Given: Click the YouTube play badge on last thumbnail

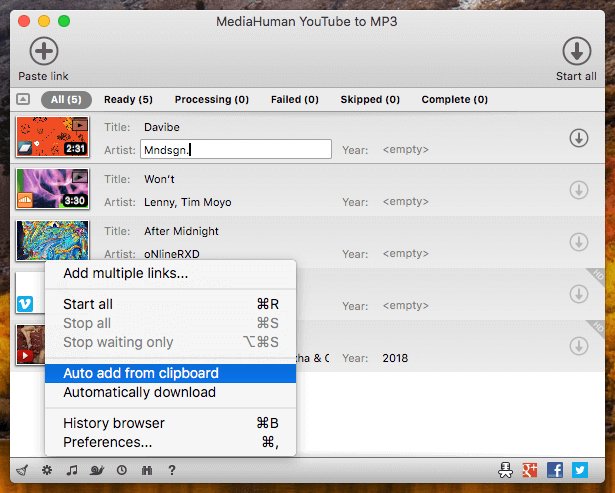Looking at the screenshot, I should click(x=25, y=356).
